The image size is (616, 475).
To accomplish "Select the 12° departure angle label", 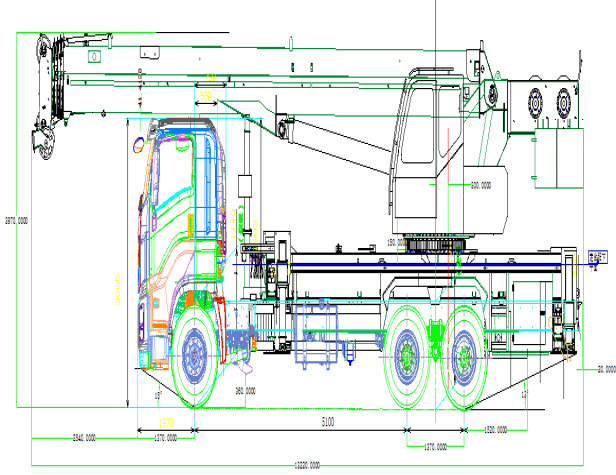I will coord(524,394).
